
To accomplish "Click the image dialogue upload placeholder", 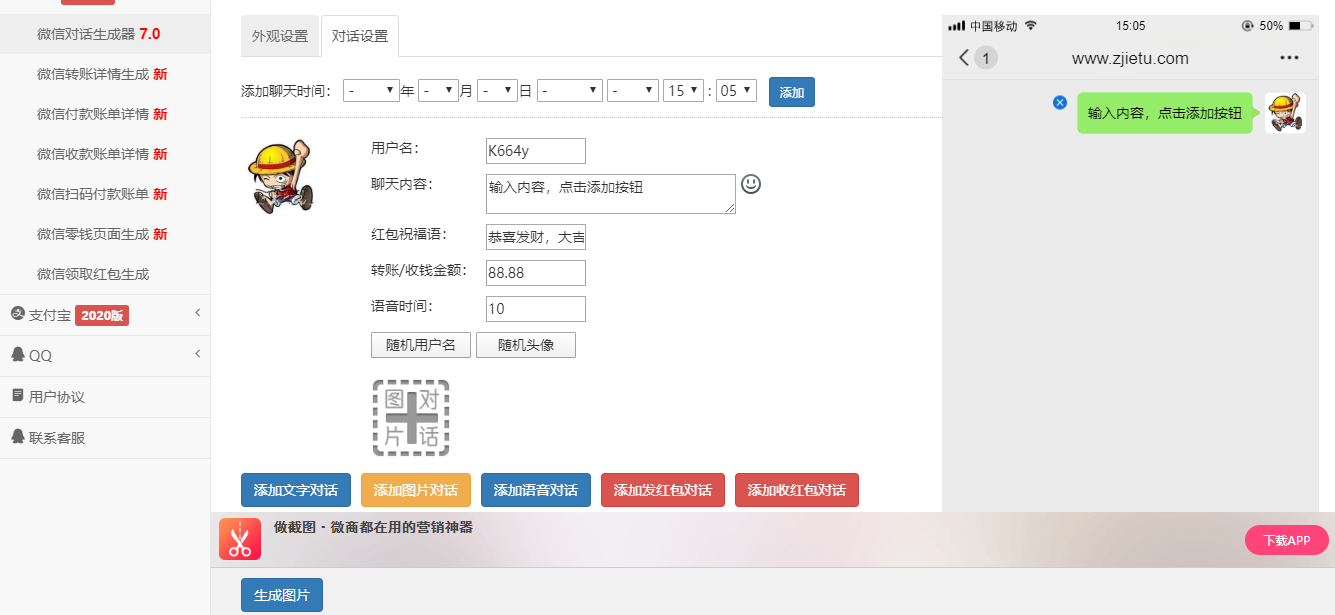I will tap(411, 418).
